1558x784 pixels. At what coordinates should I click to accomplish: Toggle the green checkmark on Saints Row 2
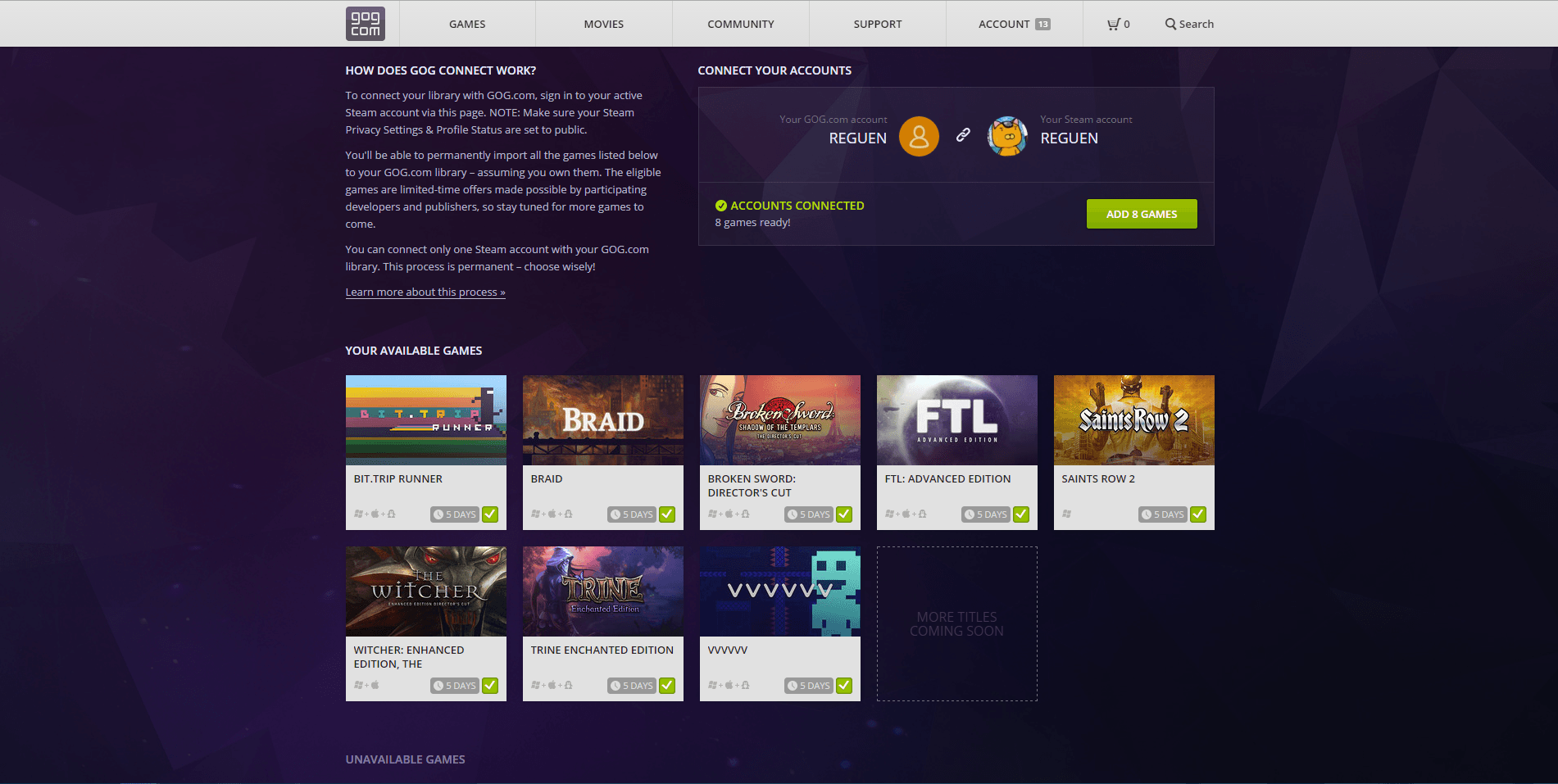pyautogui.click(x=1198, y=514)
